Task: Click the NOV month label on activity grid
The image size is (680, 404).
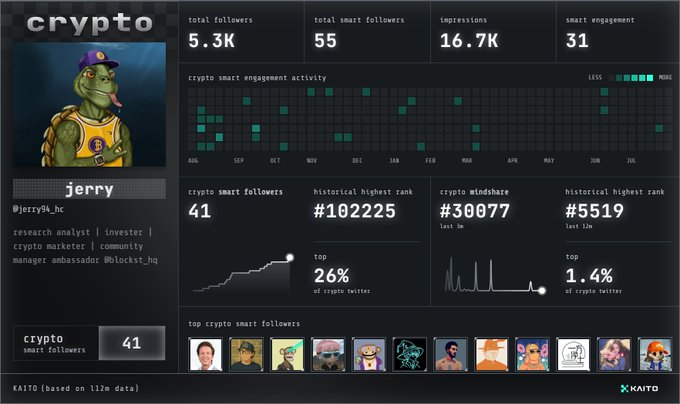Action: click(x=311, y=160)
